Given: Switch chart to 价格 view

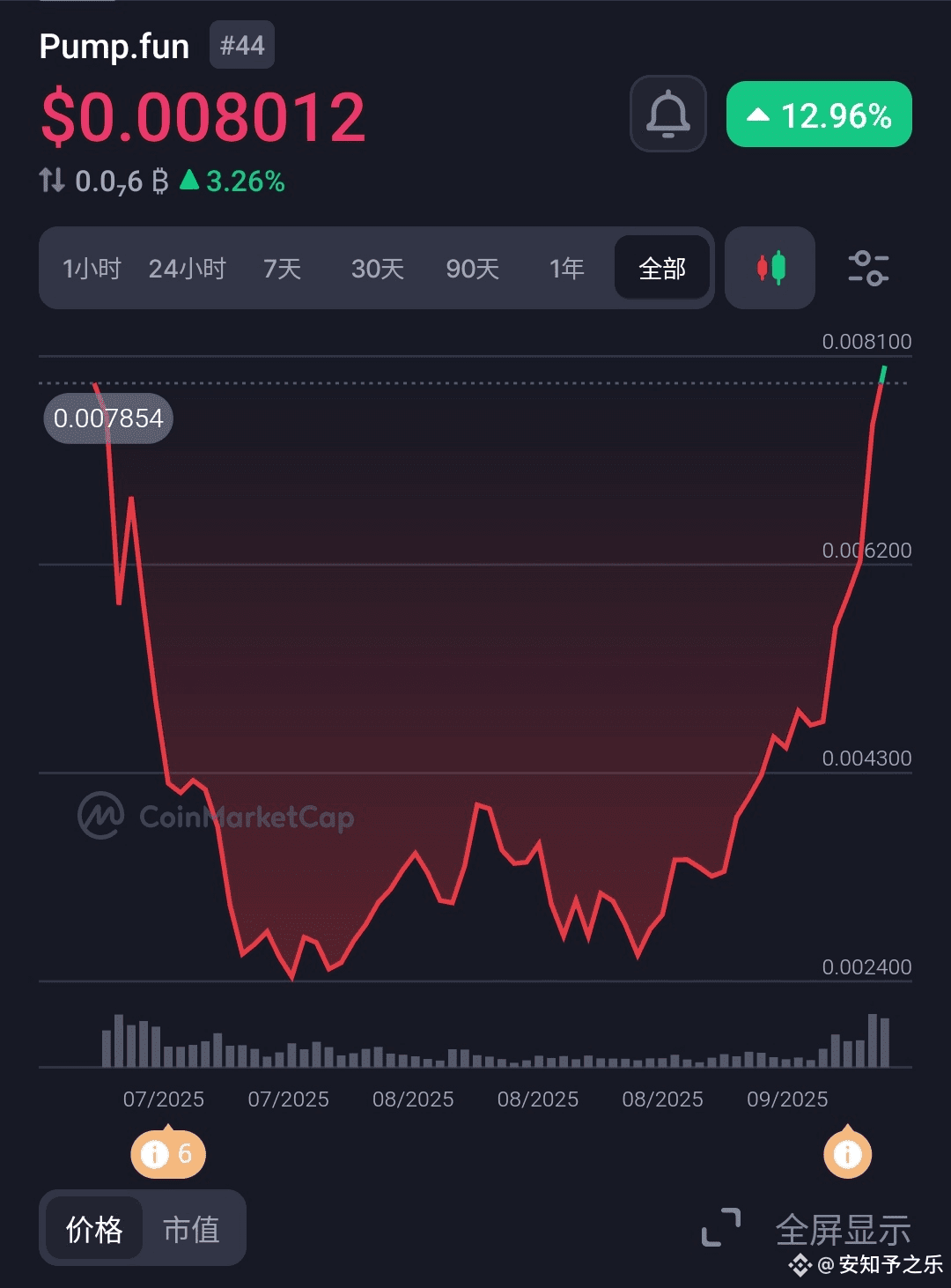Looking at the screenshot, I should [94, 1229].
